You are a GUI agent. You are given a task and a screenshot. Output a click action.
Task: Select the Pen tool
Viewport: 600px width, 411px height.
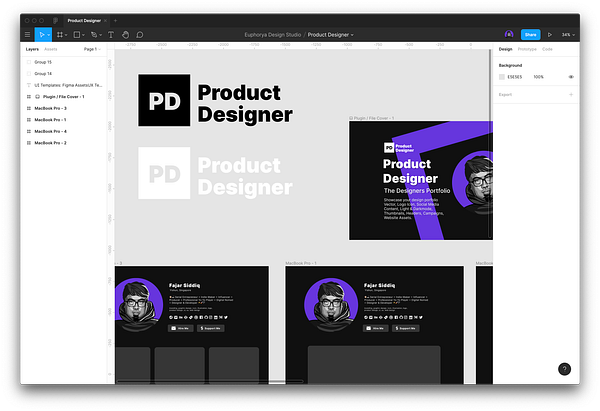point(94,35)
